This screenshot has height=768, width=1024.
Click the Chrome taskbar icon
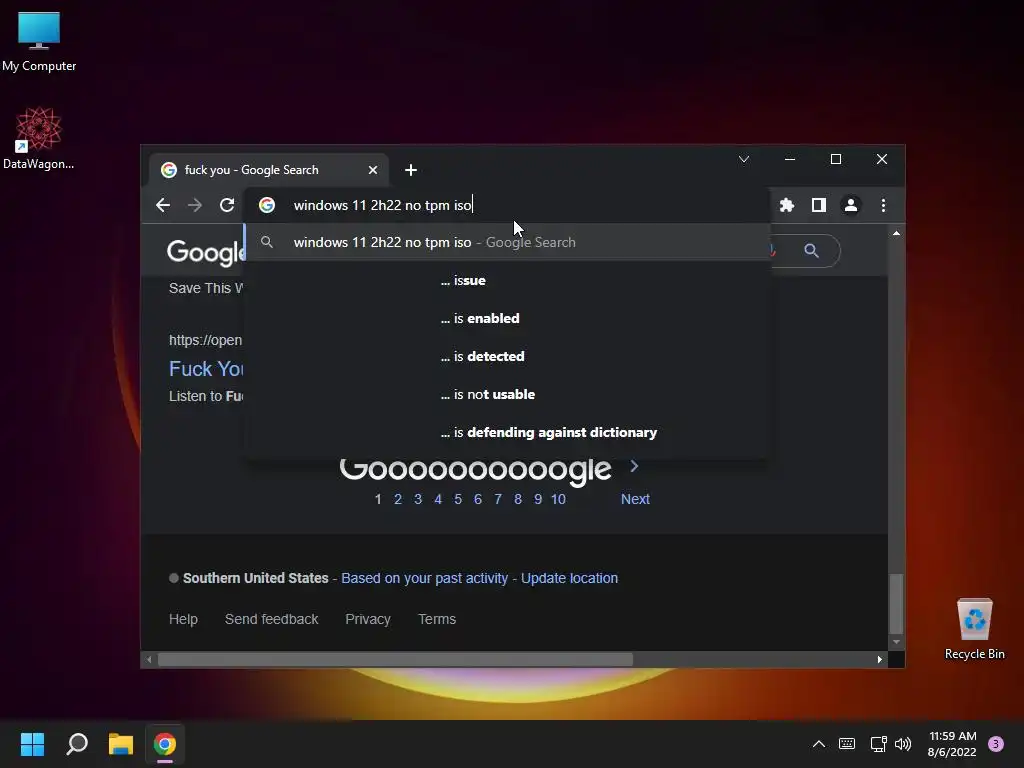[x=165, y=744]
